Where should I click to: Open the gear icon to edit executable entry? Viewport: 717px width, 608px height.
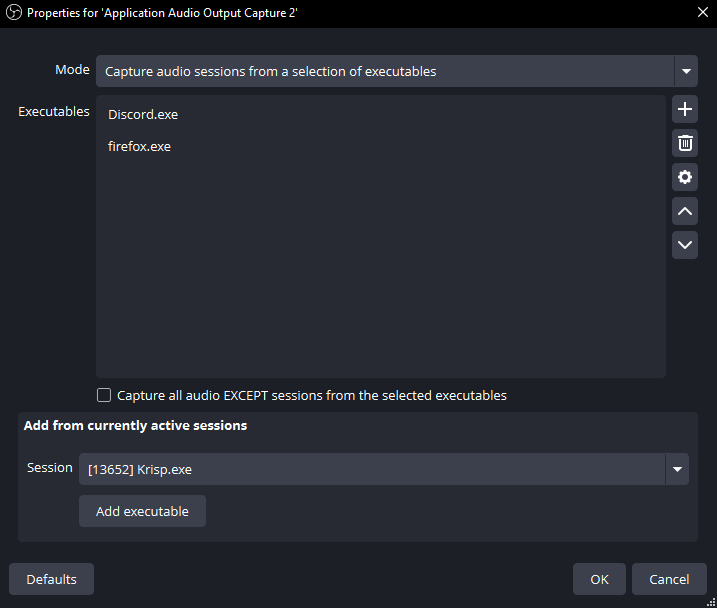(x=685, y=177)
